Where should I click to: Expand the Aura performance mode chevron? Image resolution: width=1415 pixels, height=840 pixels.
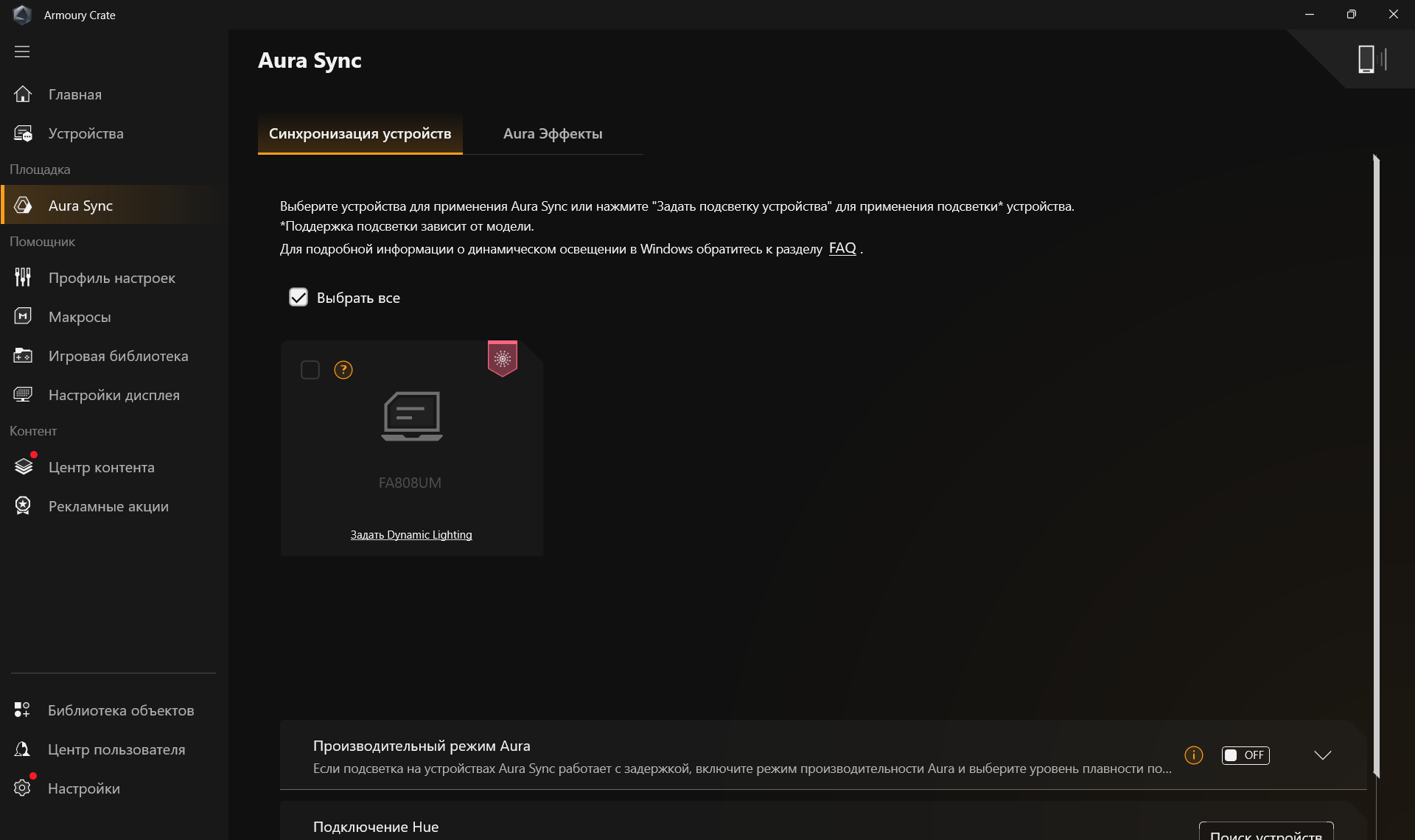click(x=1323, y=755)
